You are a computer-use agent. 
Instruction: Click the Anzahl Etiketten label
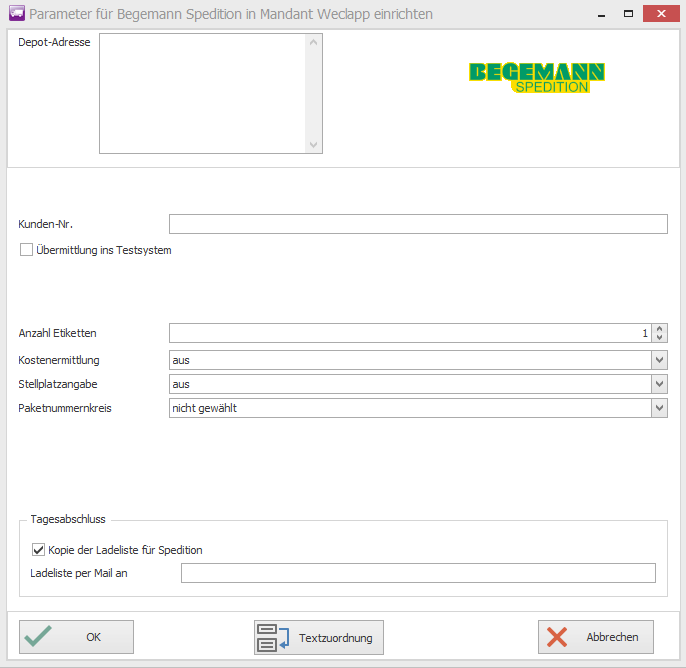(x=57, y=333)
